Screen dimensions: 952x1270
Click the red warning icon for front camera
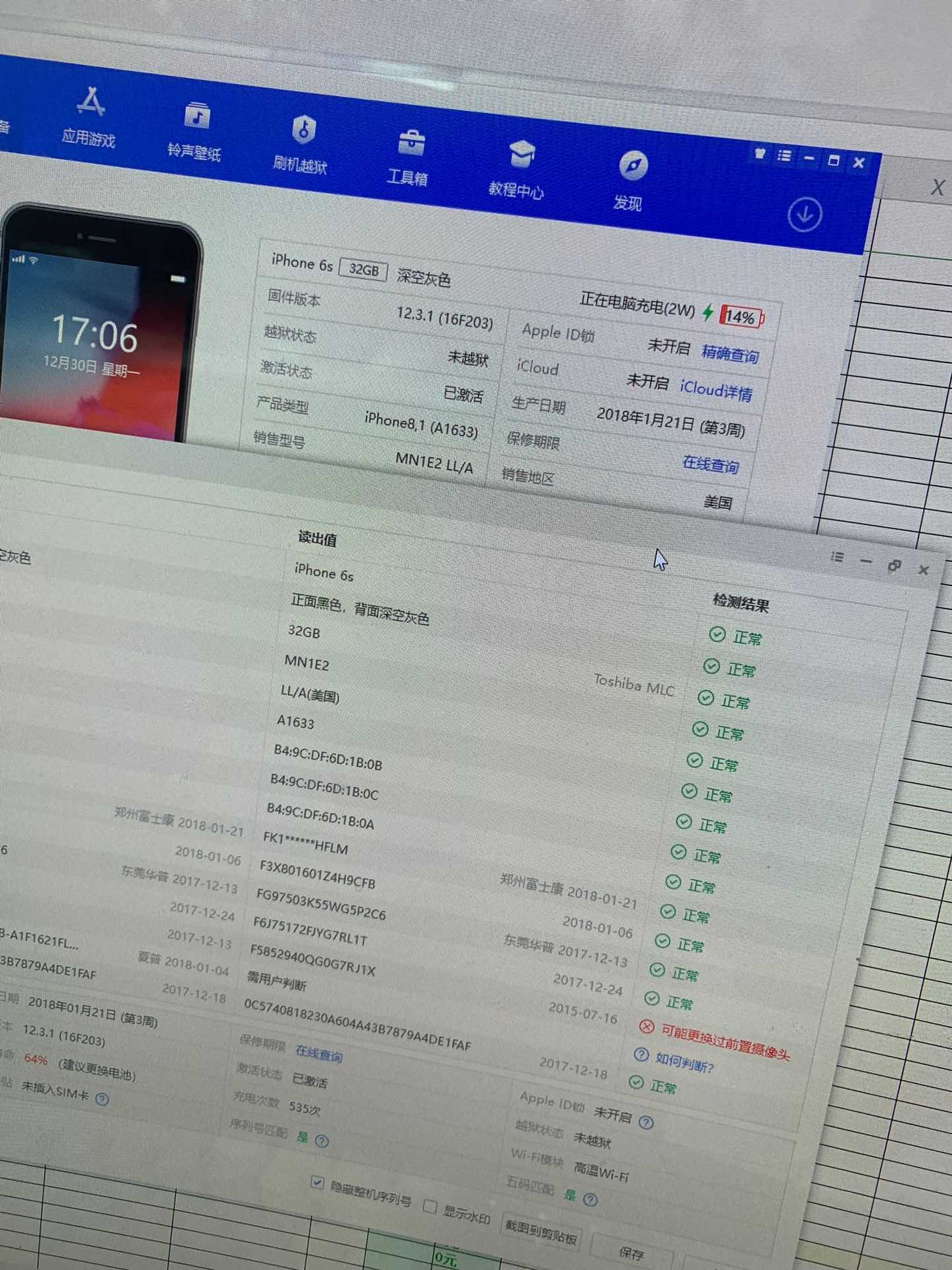(x=647, y=1027)
